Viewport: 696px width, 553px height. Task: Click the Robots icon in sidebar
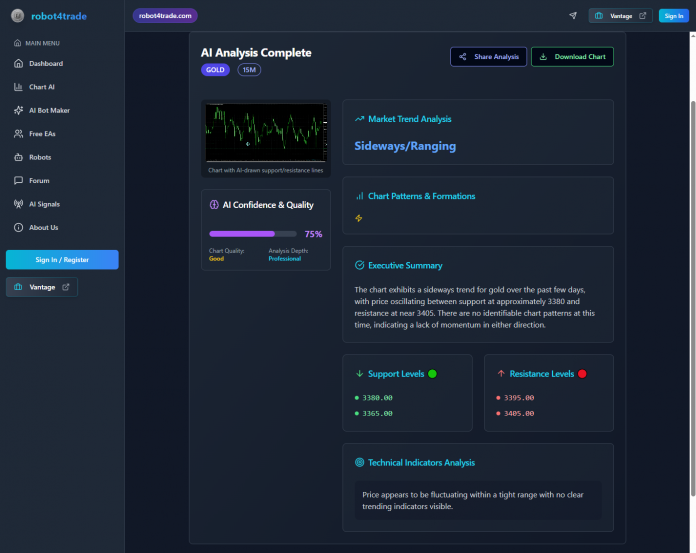[x=19, y=157]
